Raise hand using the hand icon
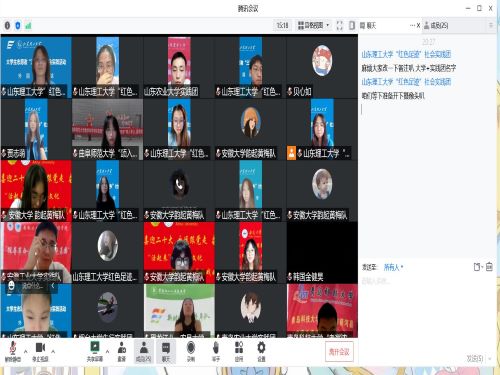The image size is (500, 375). [216, 351]
